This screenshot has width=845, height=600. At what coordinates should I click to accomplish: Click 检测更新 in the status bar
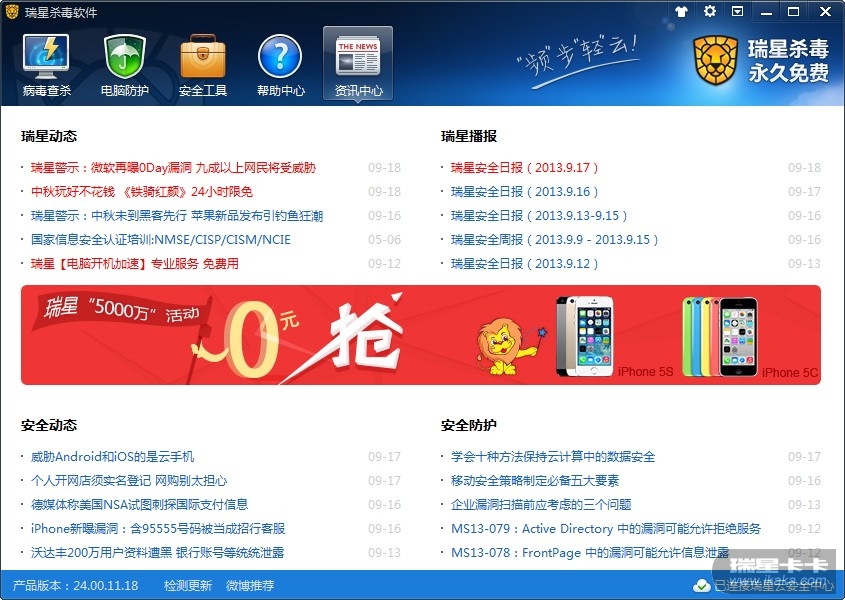[188, 585]
